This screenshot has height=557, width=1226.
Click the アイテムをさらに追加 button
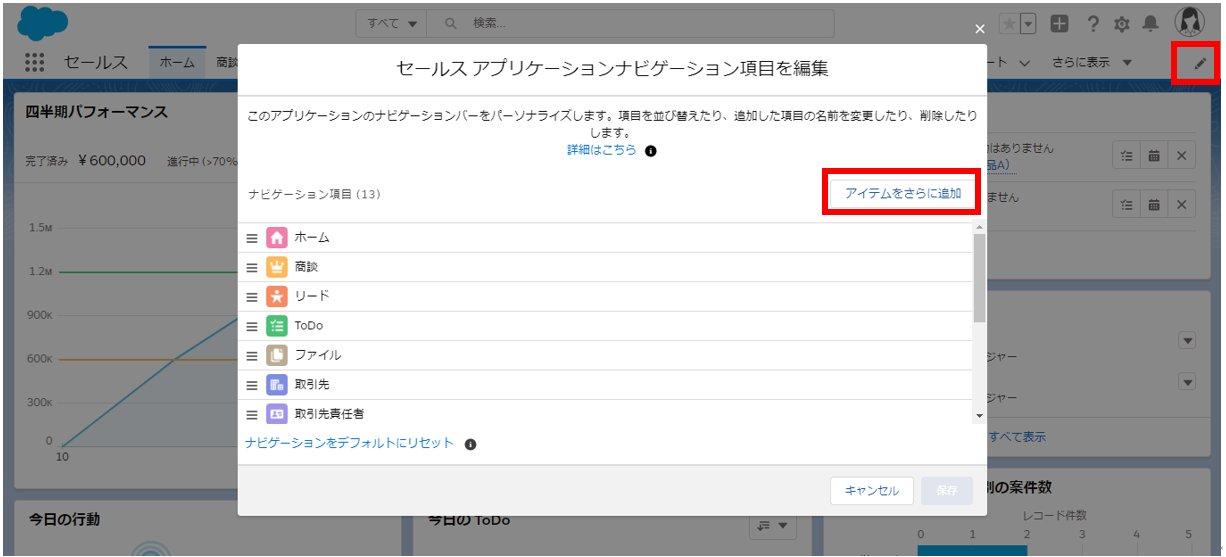(902, 193)
